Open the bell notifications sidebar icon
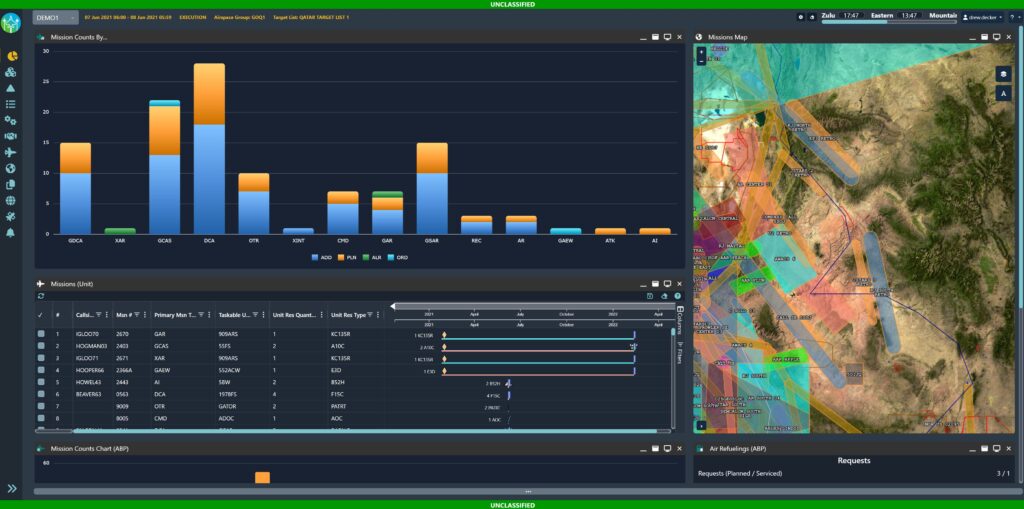Screen dimensions: 1024x509 [10, 233]
